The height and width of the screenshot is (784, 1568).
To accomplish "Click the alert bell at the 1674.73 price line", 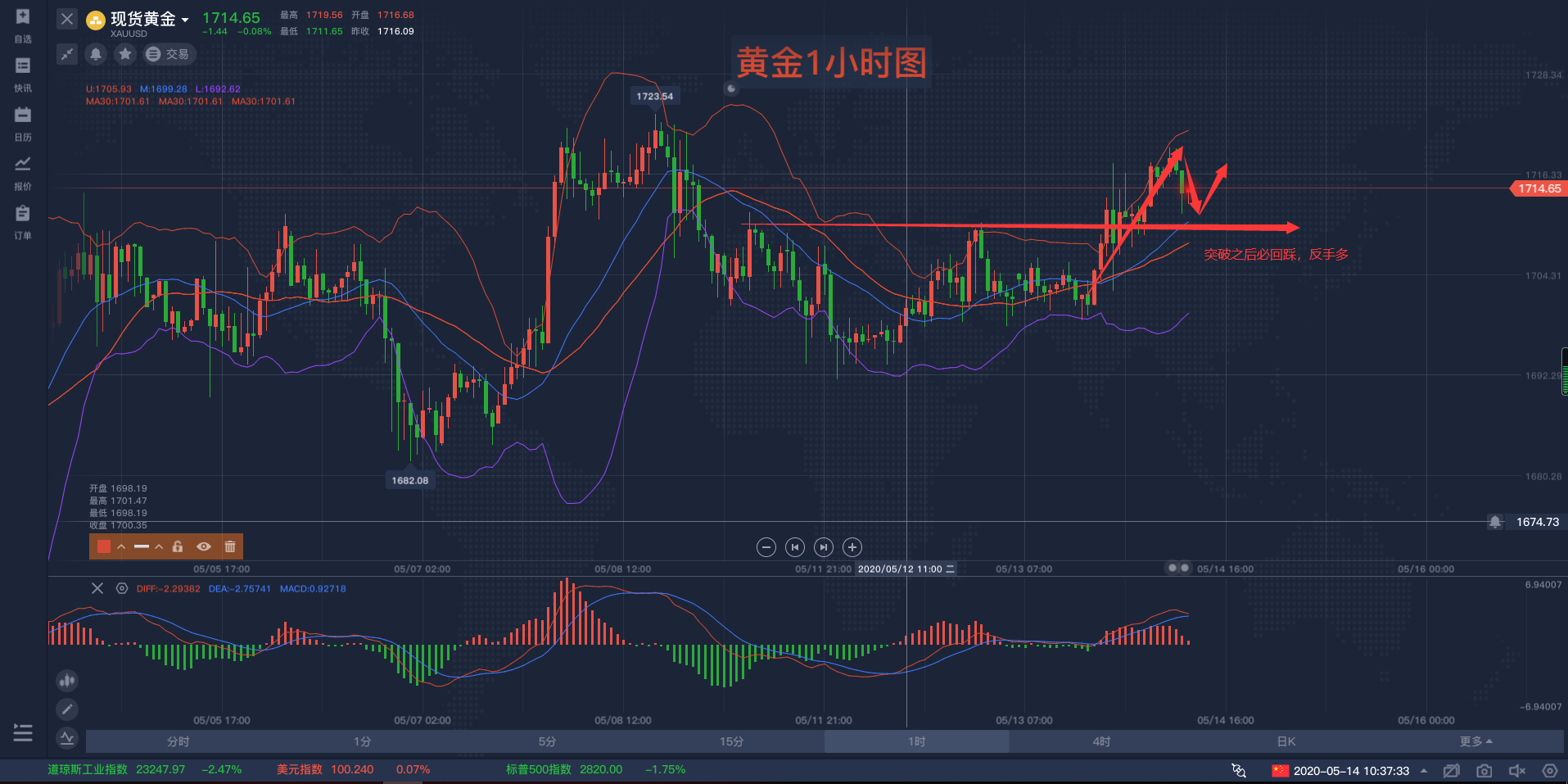I will click(x=1495, y=522).
